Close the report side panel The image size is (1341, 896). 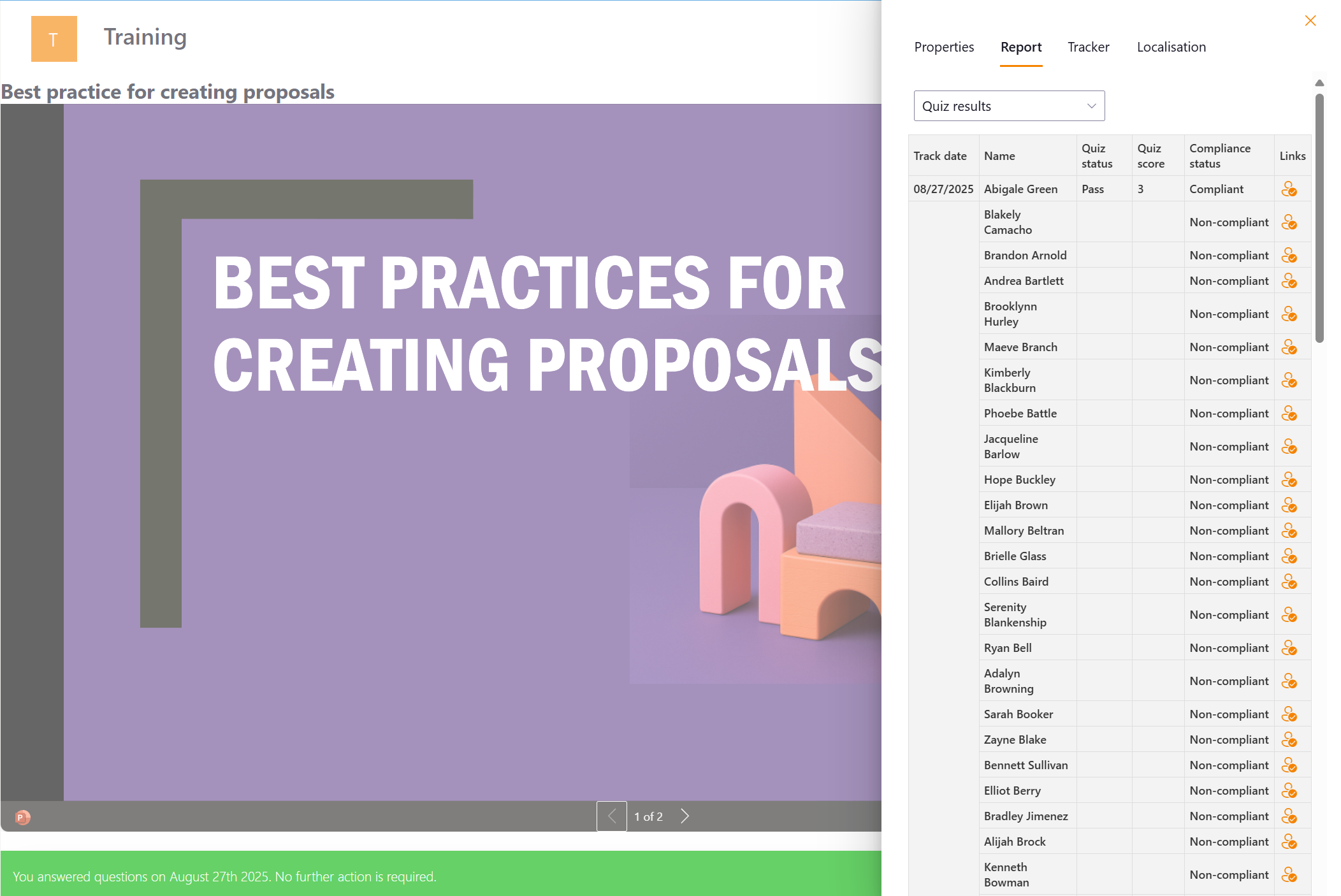point(1310,21)
